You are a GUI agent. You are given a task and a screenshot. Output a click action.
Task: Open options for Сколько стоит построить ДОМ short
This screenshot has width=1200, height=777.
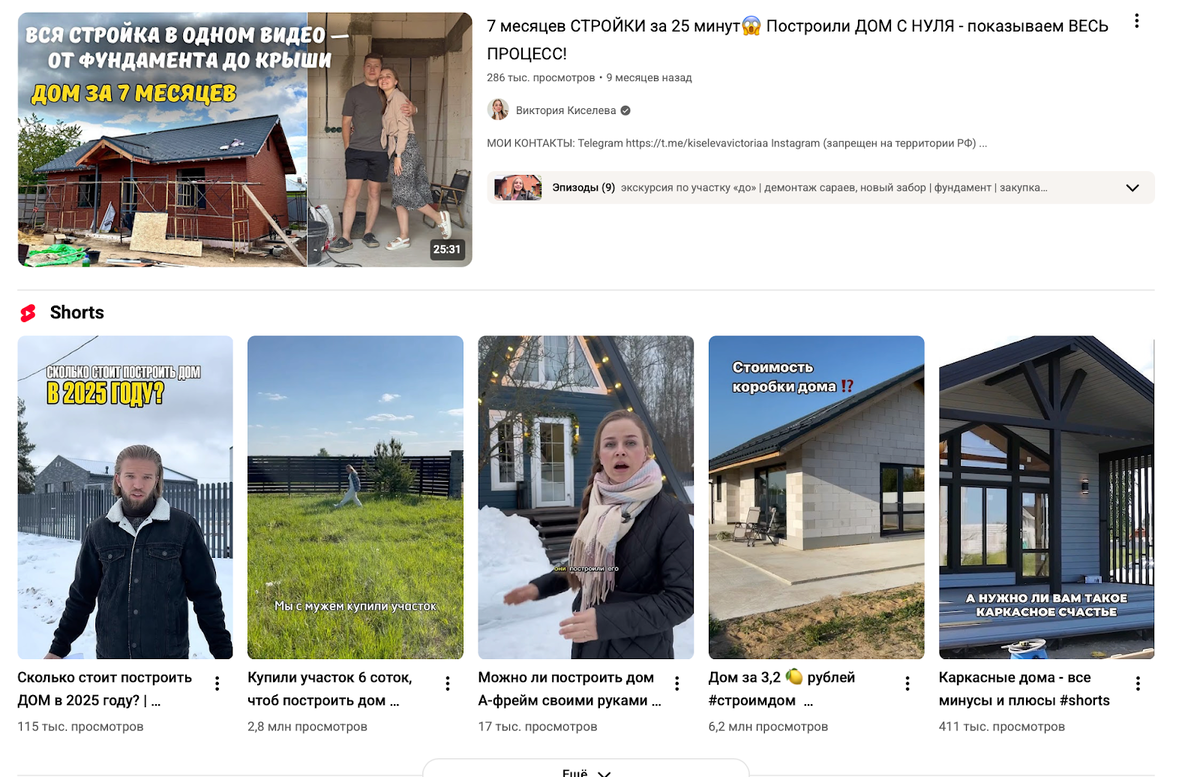pos(217,684)
